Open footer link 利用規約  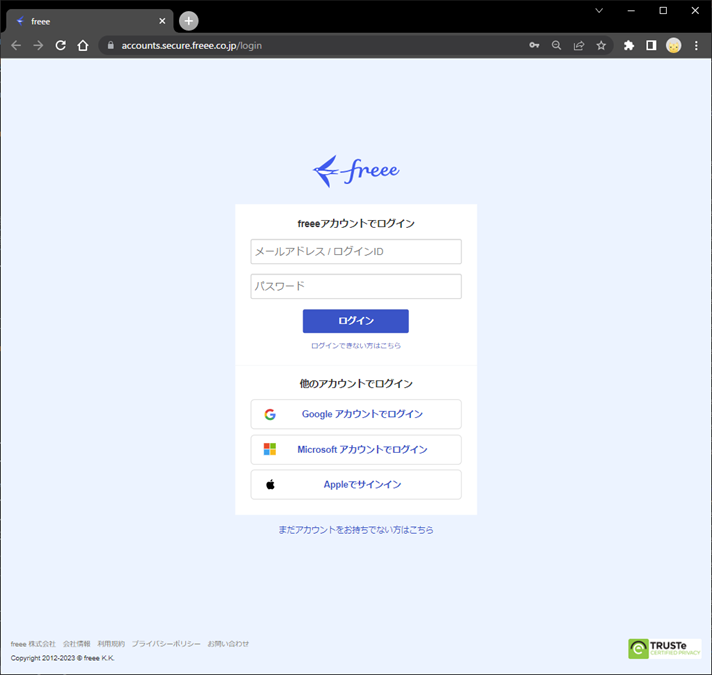pos(111,644)
